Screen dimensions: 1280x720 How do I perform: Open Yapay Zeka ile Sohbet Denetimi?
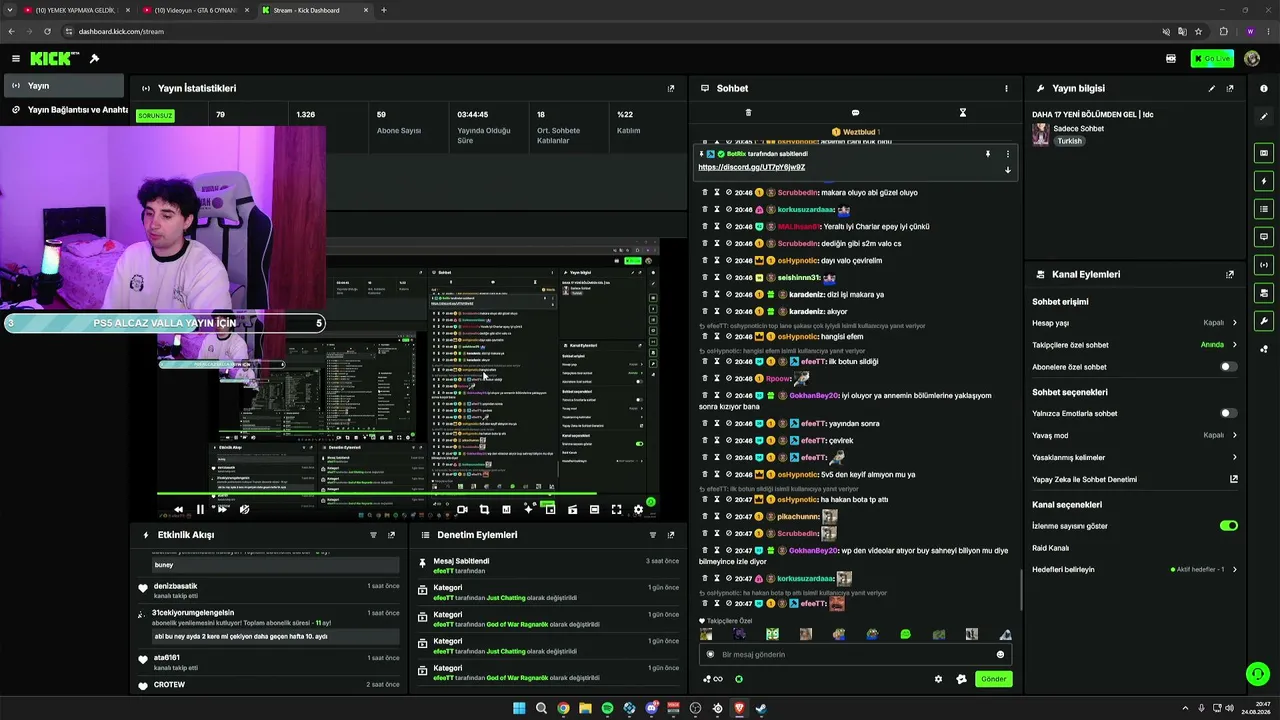click(1135, 479)
